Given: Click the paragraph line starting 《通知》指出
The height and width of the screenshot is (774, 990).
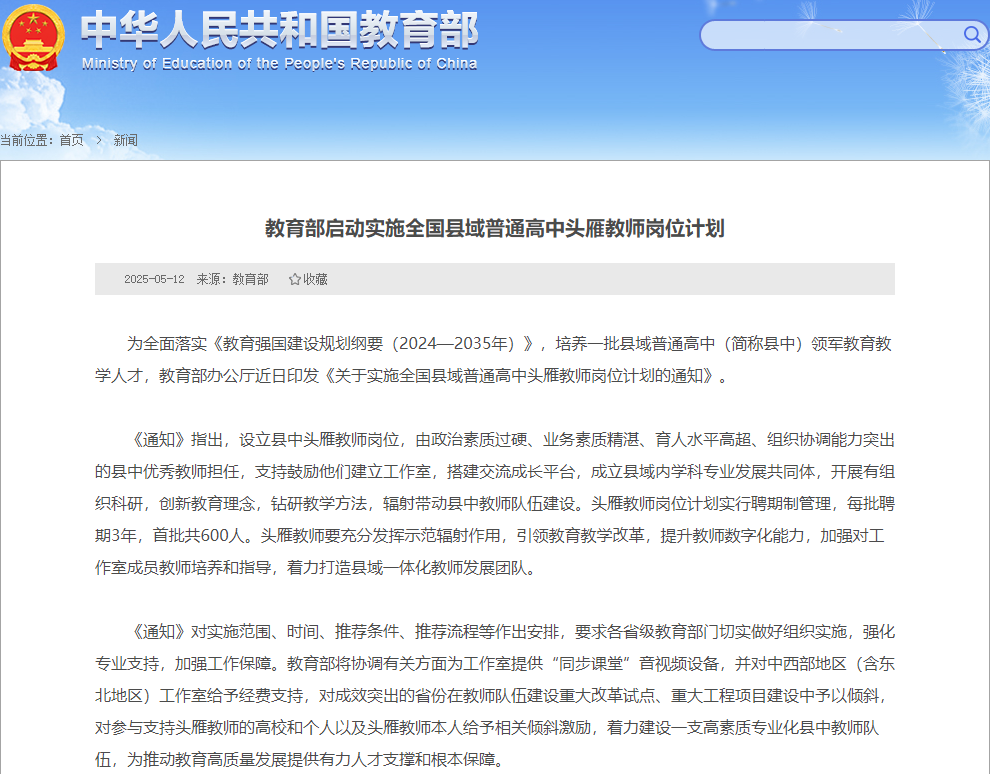Looking at the screenshot, I should coord(511,439).
